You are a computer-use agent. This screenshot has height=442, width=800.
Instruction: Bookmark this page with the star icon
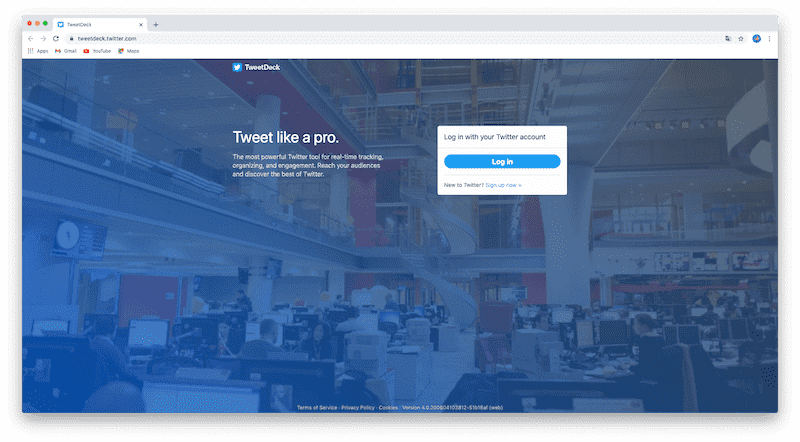pos(741,38)
